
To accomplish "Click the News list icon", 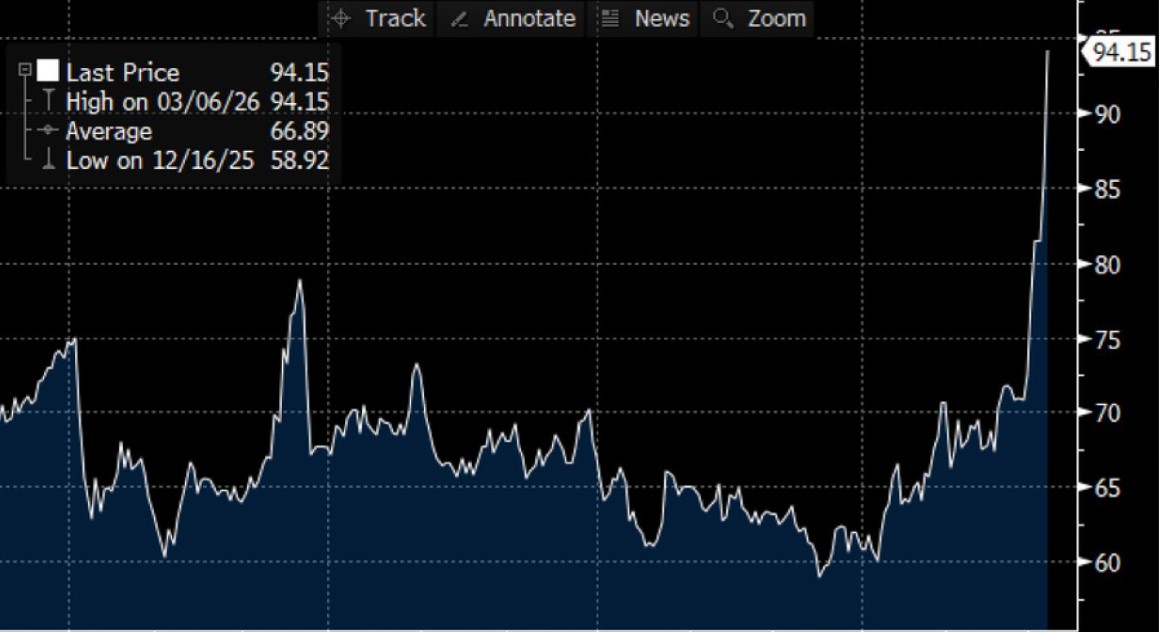I will pyautogui.click(x=610, y=19).
